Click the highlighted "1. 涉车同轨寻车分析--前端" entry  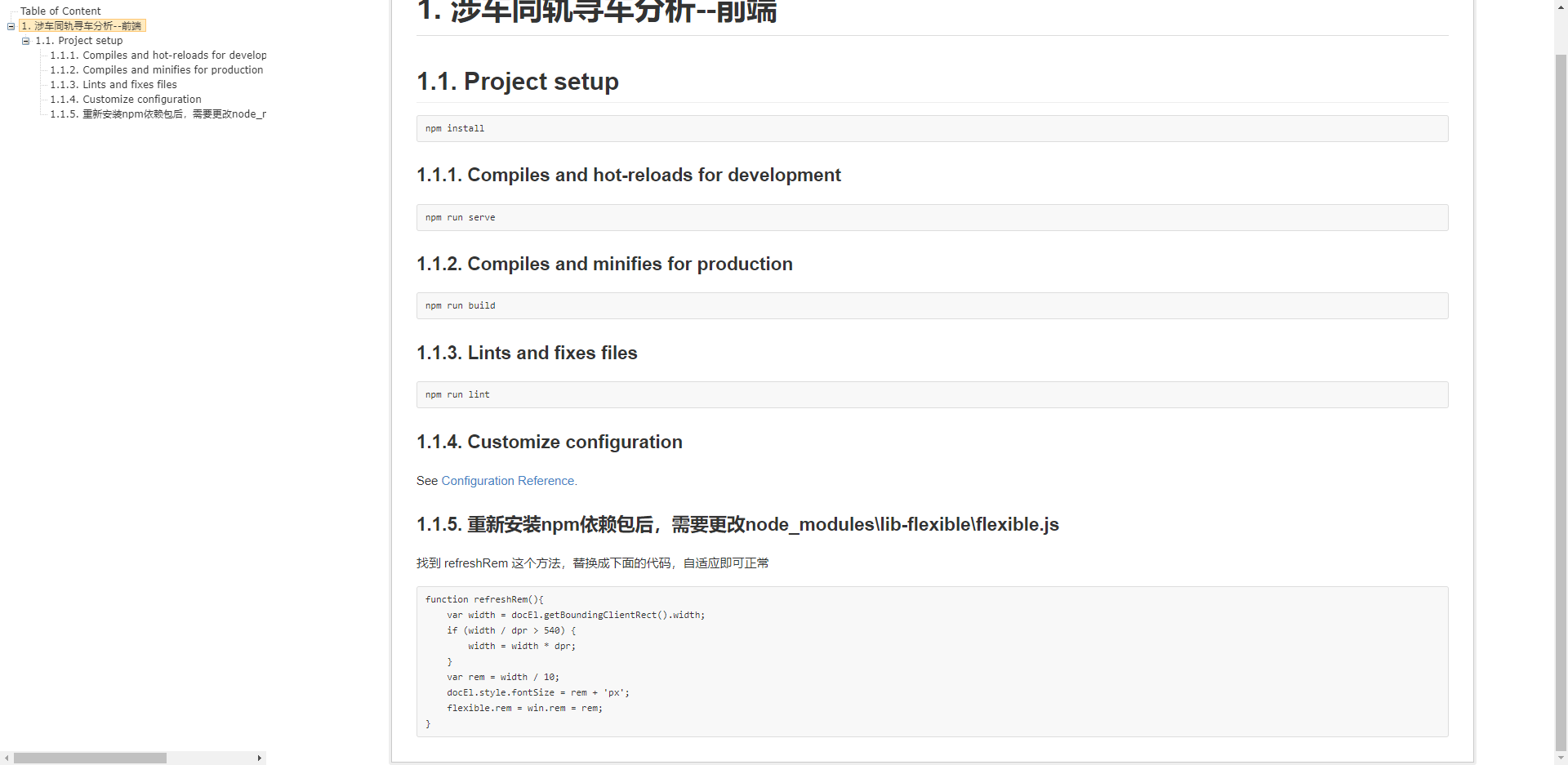click(x=81, y=25)
